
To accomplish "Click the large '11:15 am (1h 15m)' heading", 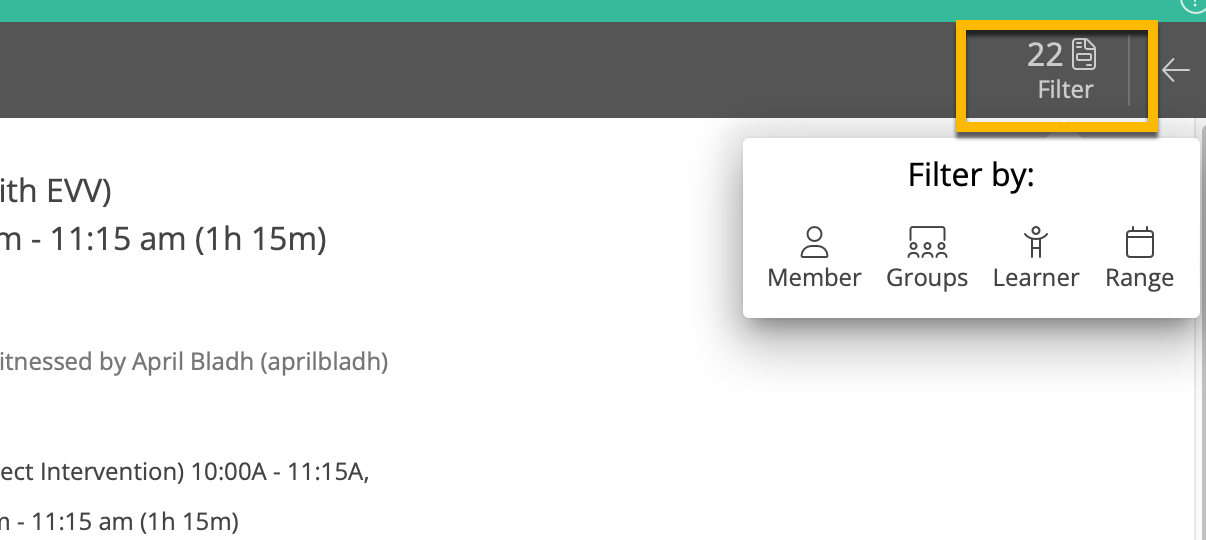I will point(165,240).
